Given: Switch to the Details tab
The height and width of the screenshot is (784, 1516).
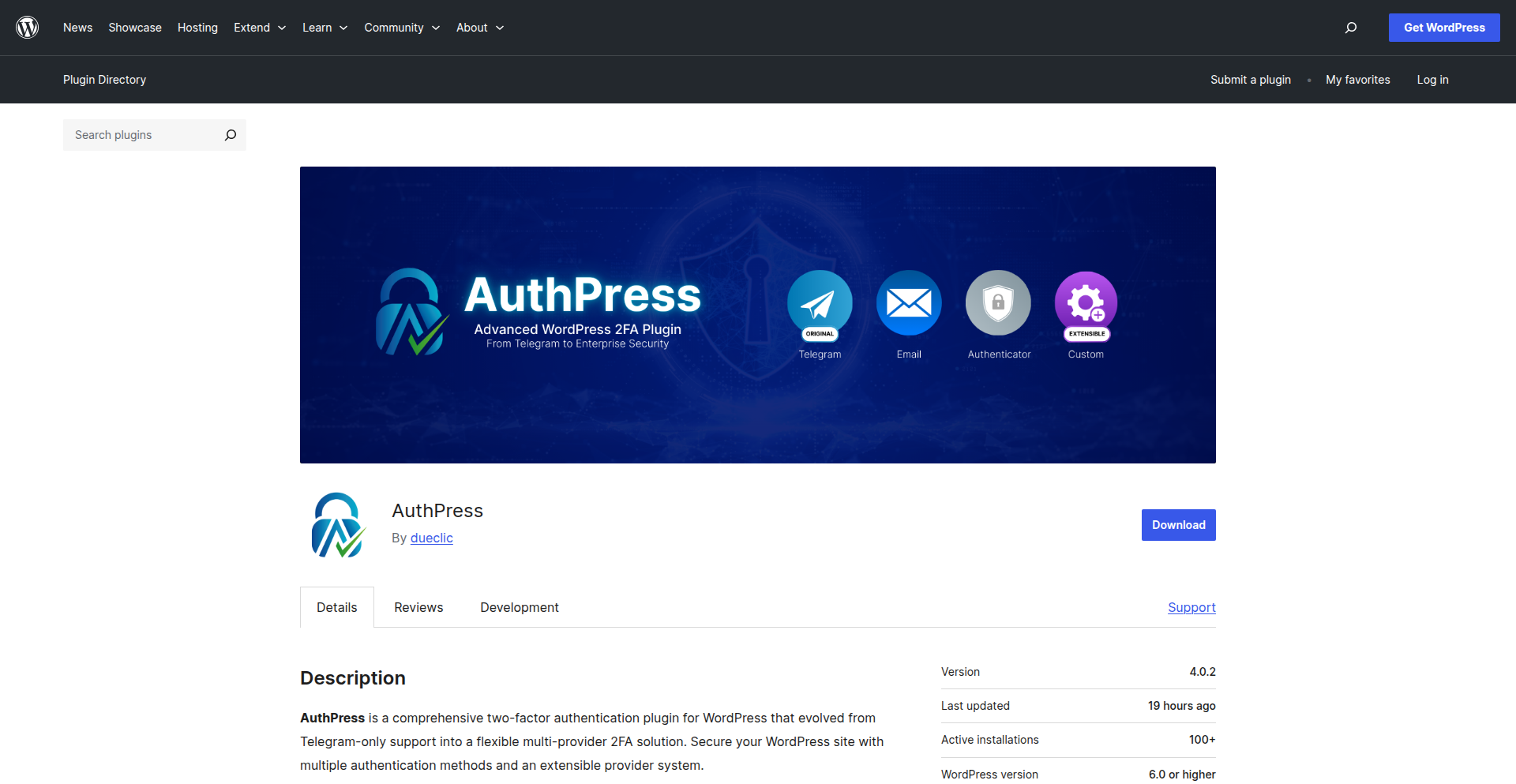Looking at the screenshot, I should tap(337, 607).
